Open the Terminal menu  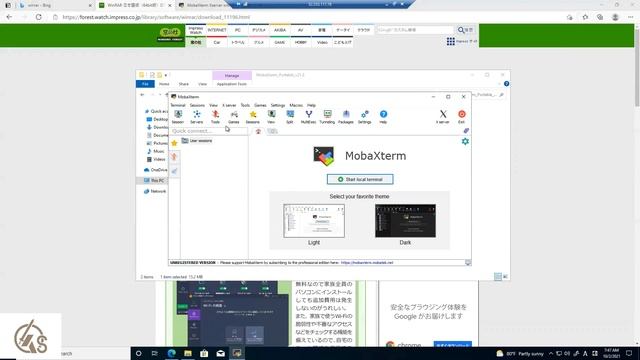pyautogui.click(x=178, y=105)
